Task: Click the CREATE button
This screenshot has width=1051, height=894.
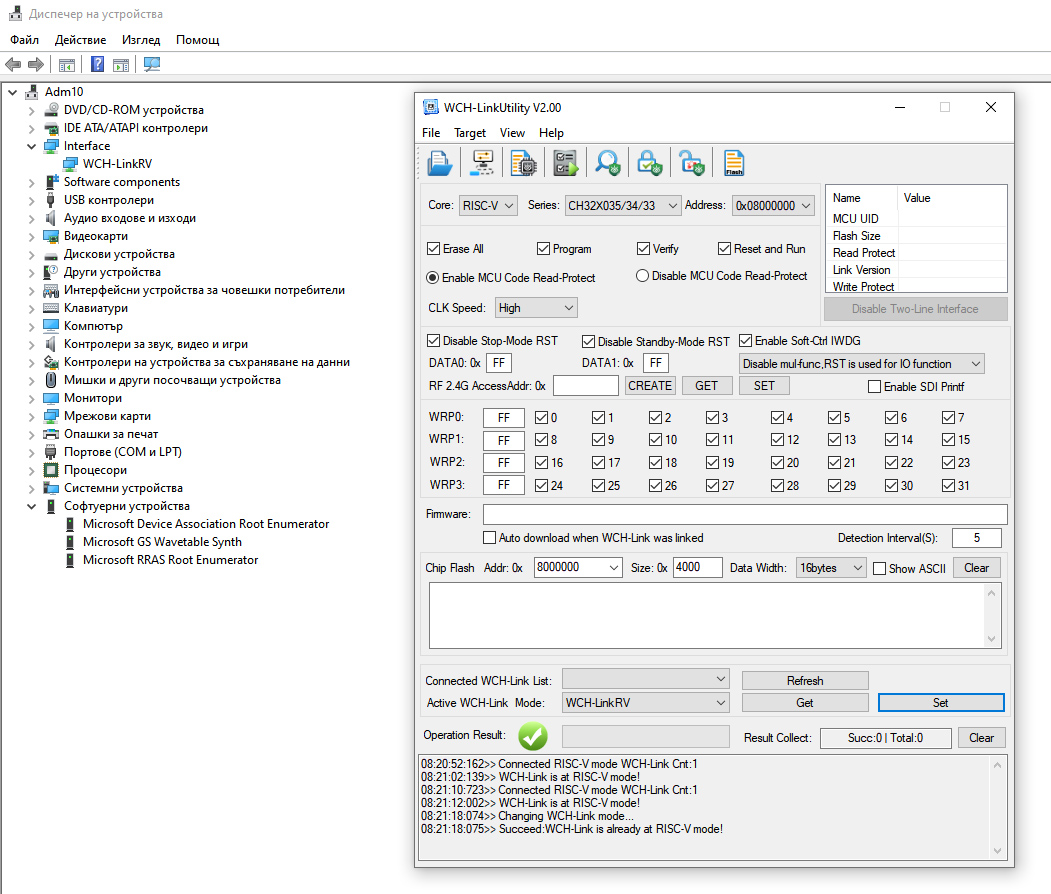Action: click(x=650, y=385)
